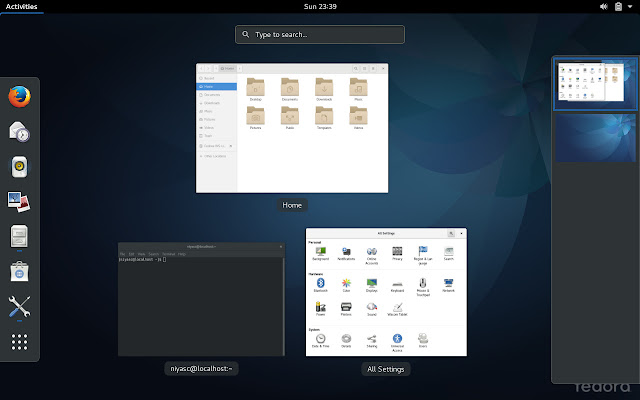Open Printers in All Settings
The image size is (640, 400).
(x=346, y=309)
